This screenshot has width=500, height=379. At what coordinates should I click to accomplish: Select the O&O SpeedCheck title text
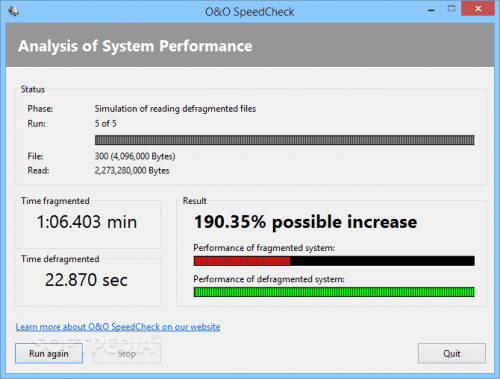point(250,12)
